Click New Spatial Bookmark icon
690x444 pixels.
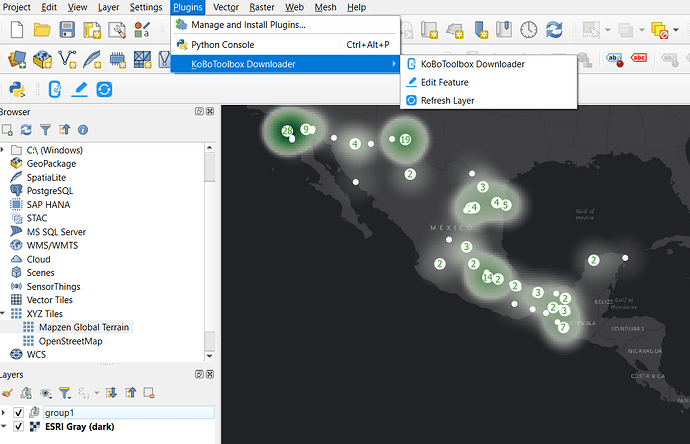tap(481, 30)
